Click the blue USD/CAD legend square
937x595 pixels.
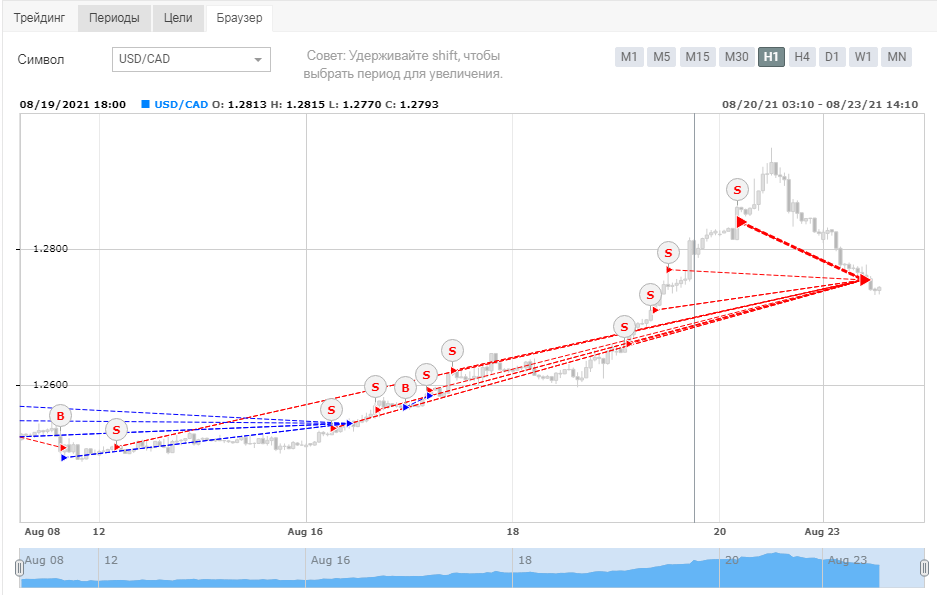coord(145,104)
